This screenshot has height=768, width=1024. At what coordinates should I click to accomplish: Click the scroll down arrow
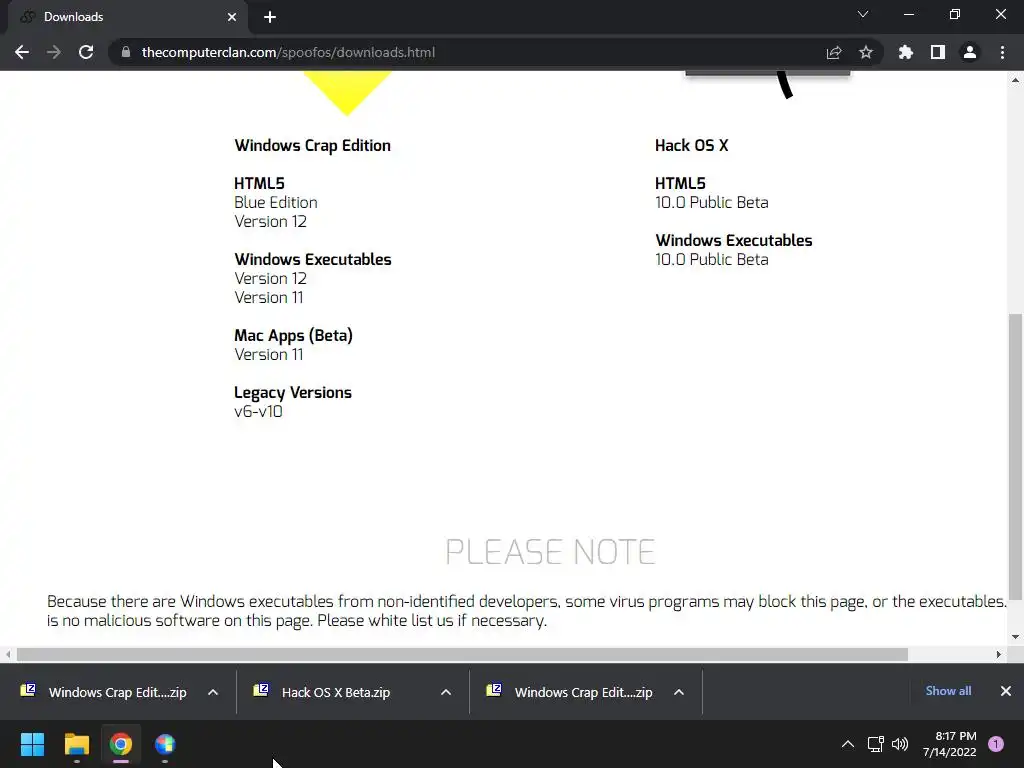point(1016,637)
